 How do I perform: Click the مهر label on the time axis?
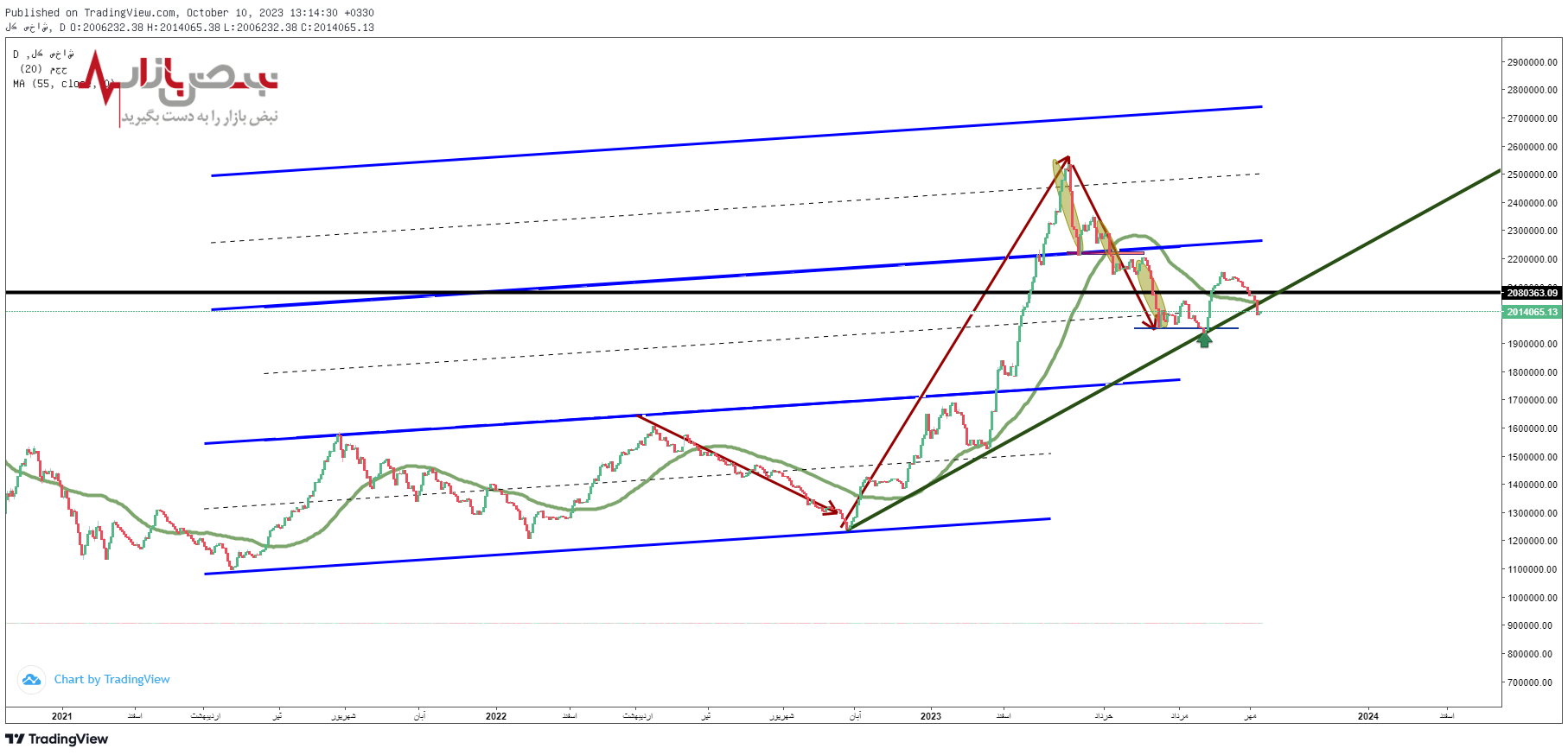[x=1250, y=716]
